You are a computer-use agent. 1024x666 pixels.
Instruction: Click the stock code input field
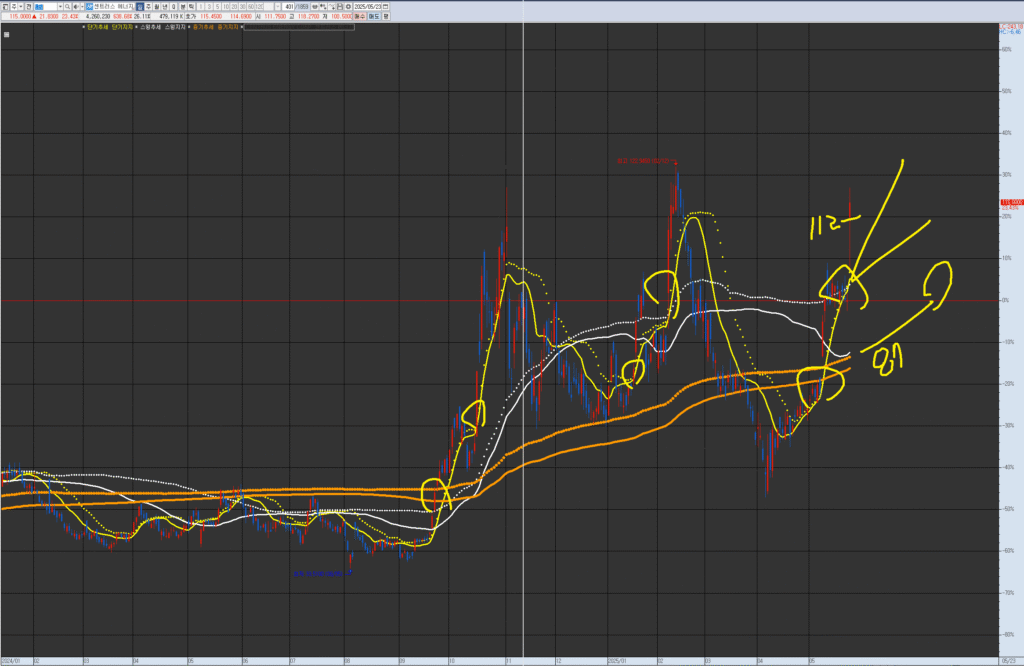point(46,7)
